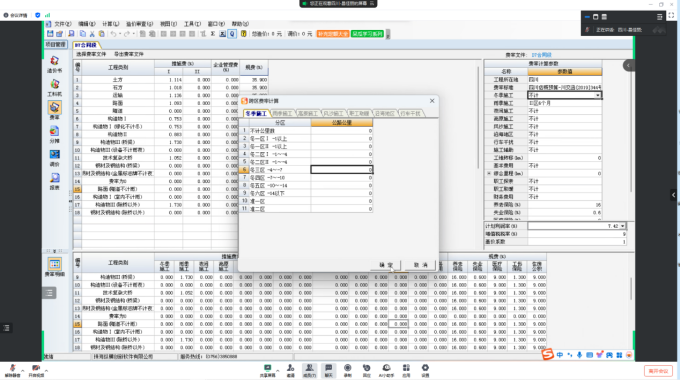Open the 计算 menu

111,24
